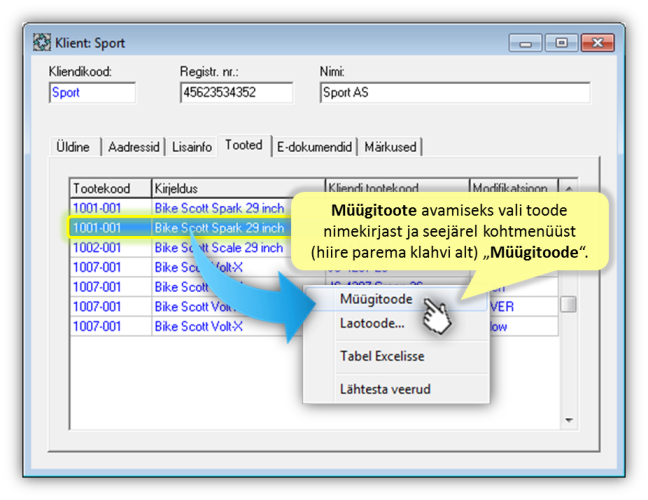Open the Üldine tab

pyautogui.click(x=73, y=147)
